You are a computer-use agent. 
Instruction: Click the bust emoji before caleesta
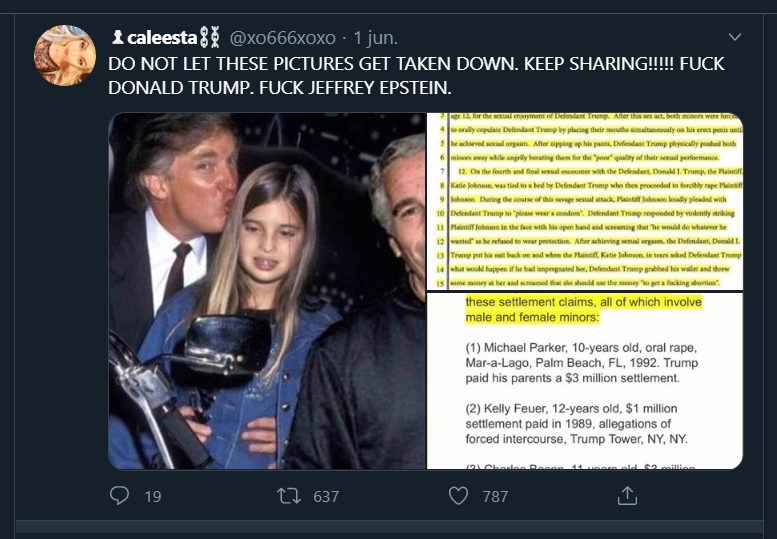point(118,38)
